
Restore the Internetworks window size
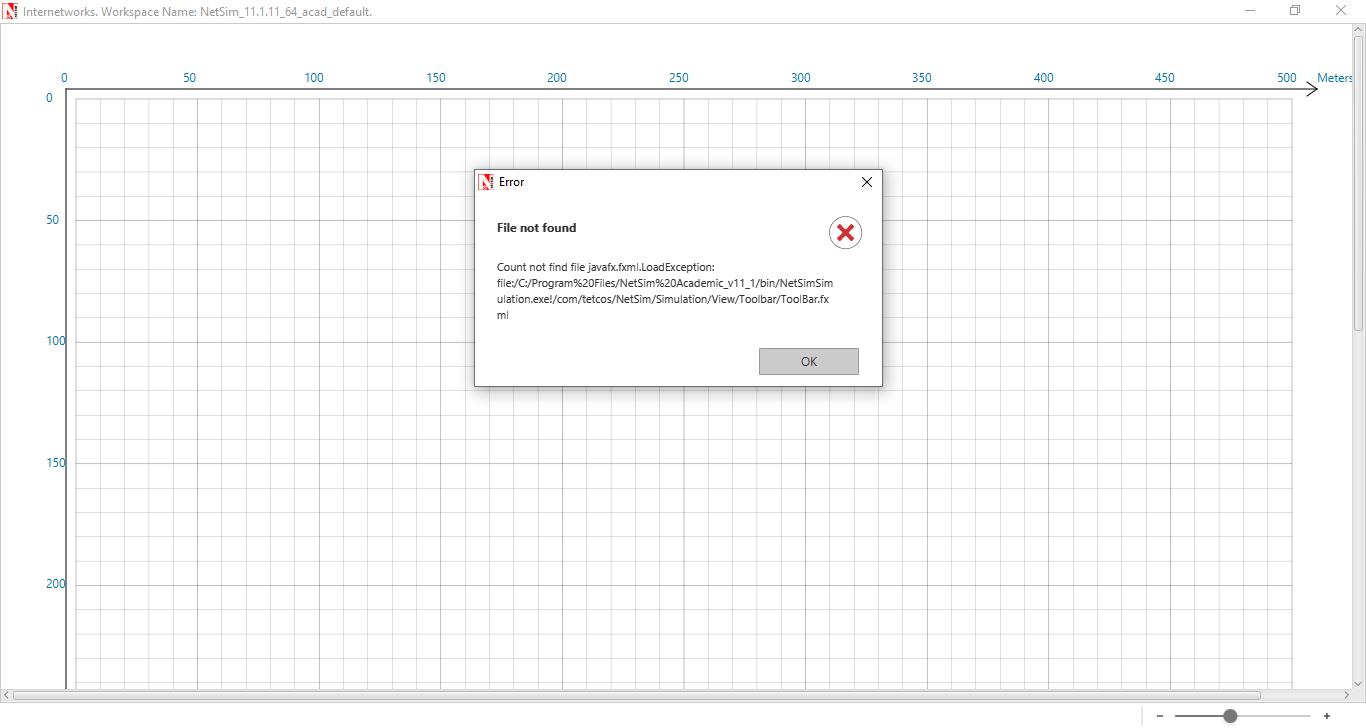coord(1295,11)
